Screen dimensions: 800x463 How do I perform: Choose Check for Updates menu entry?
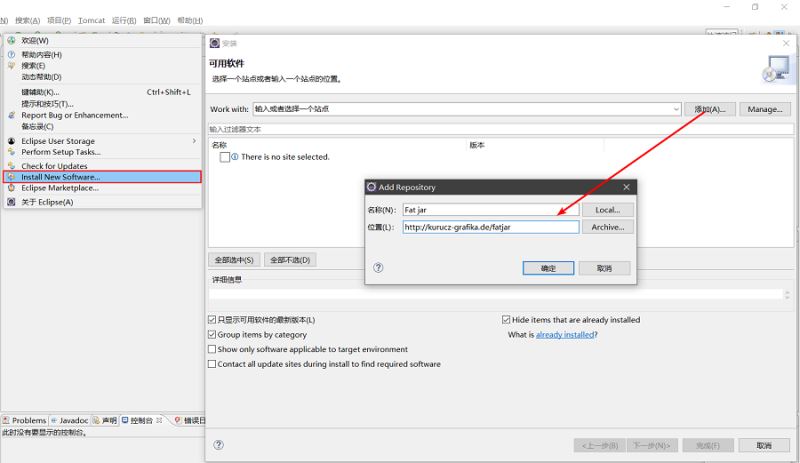point(102,166)
